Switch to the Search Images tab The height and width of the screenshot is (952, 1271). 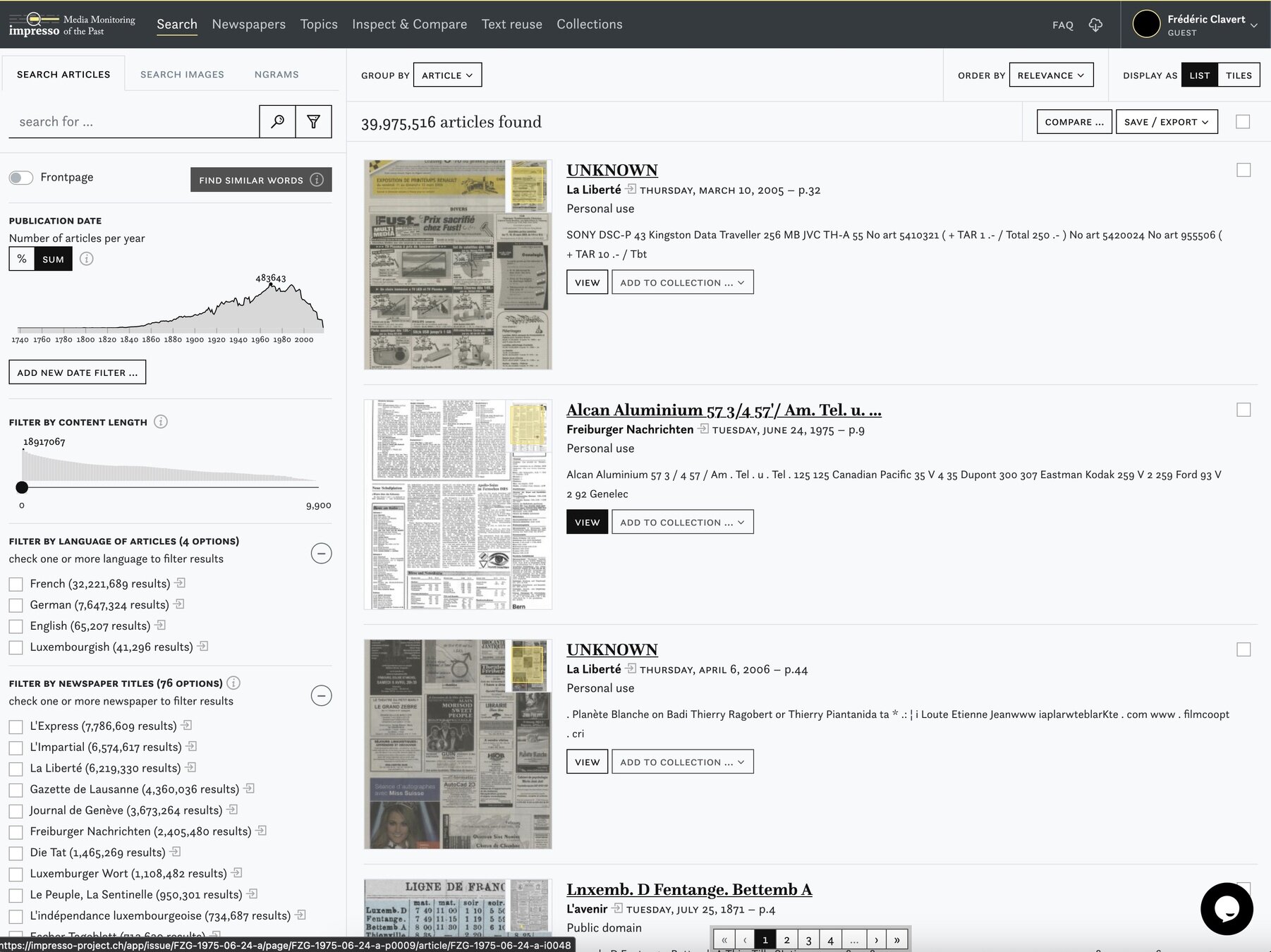click(182, 74)
